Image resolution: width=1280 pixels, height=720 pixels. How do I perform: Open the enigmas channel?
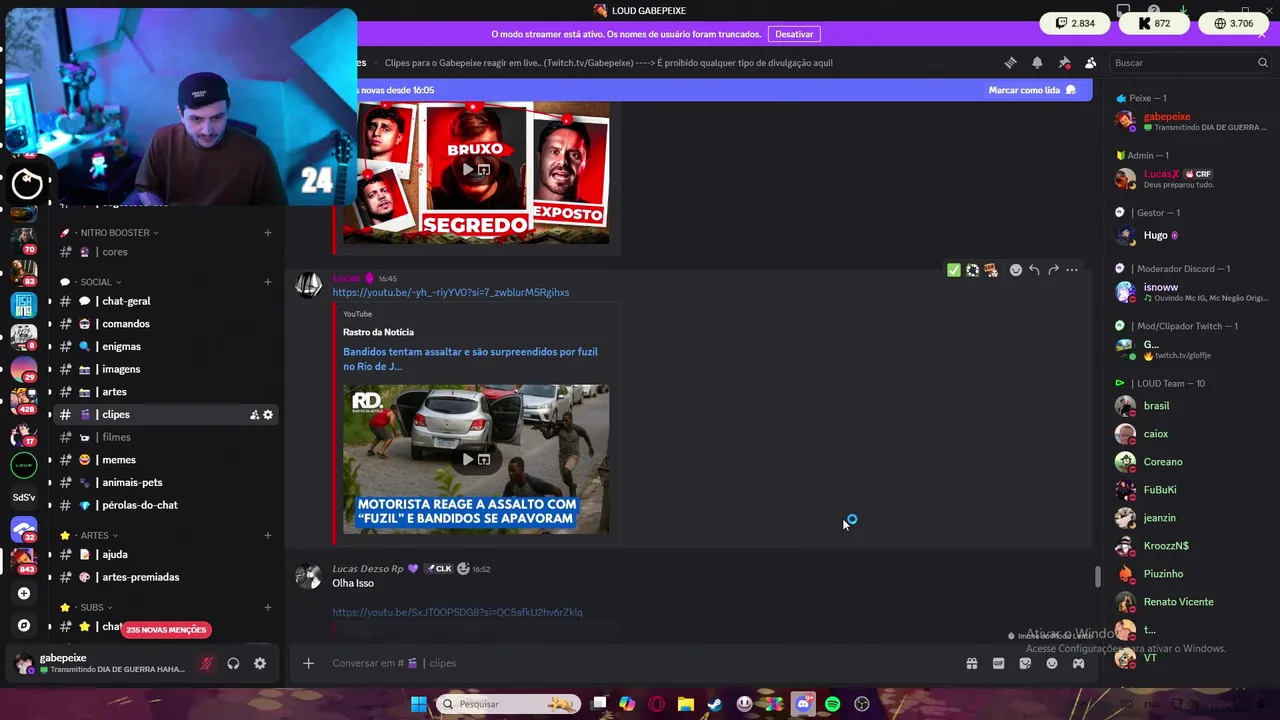coord(166,347)
